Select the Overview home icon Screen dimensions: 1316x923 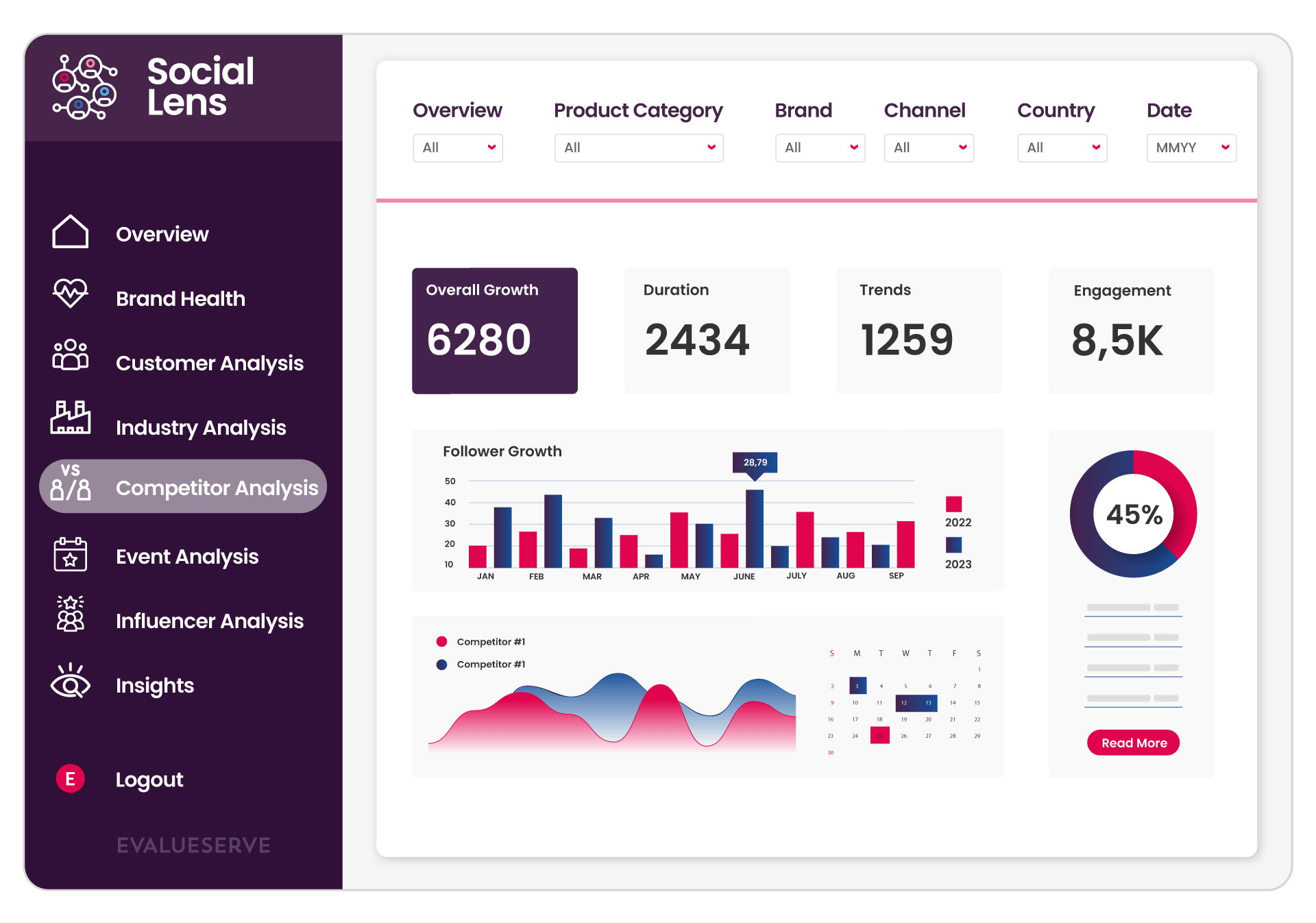tap(71, 233)
